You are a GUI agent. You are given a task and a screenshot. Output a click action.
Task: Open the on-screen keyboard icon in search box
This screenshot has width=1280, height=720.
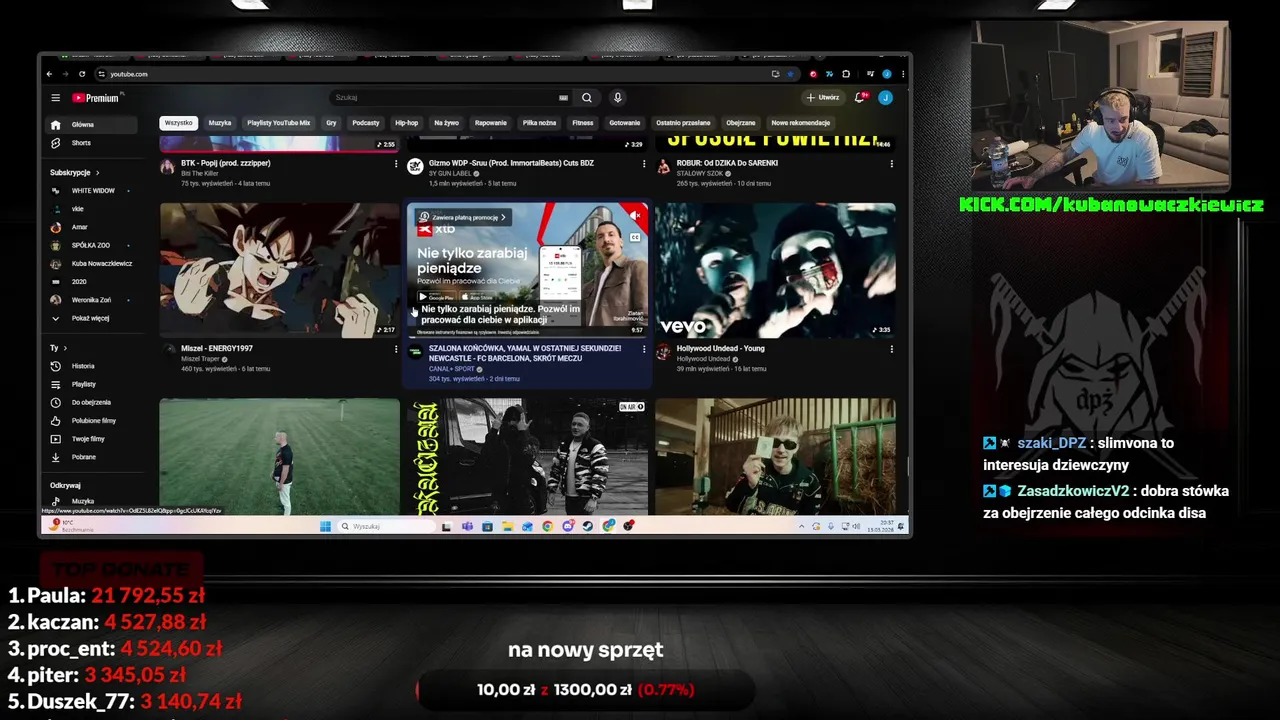click(x=563, y=98)
